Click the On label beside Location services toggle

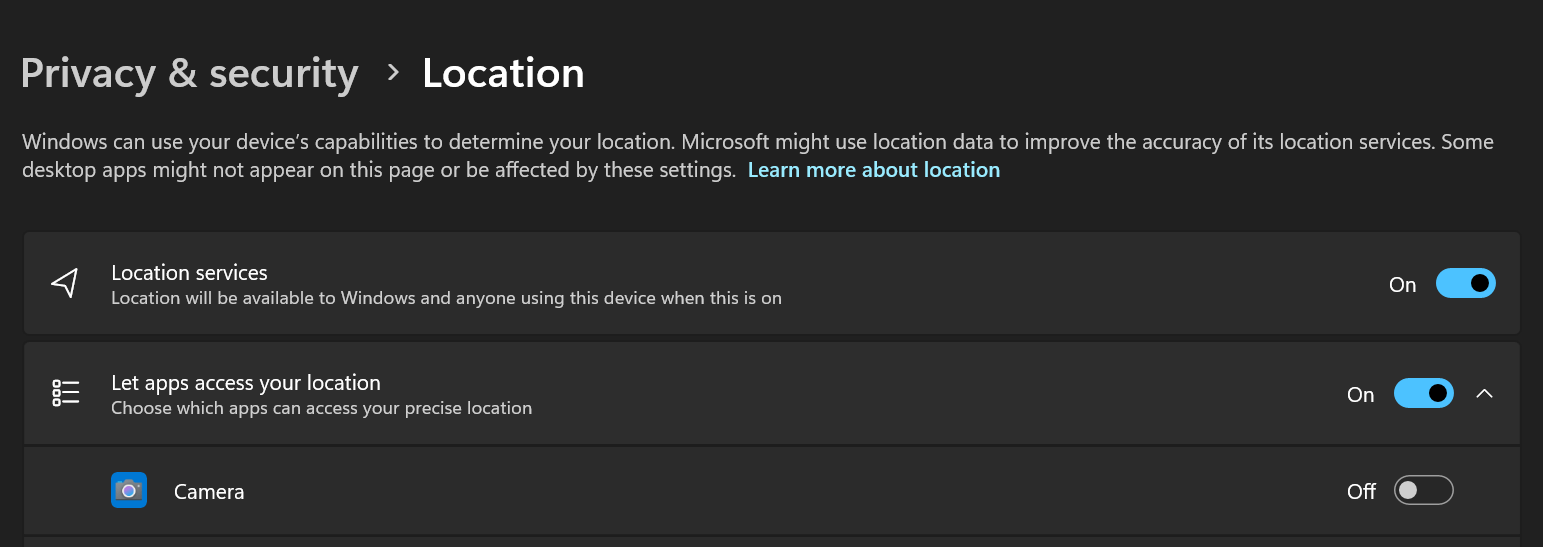pyautogui.click(x=1402, y=285)
